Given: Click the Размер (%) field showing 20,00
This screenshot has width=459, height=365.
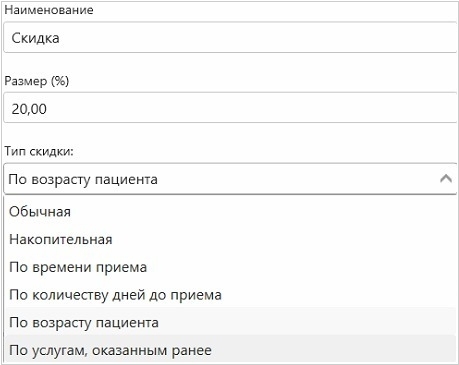Looking at the screenshot, I should click(x=230, y=108).
